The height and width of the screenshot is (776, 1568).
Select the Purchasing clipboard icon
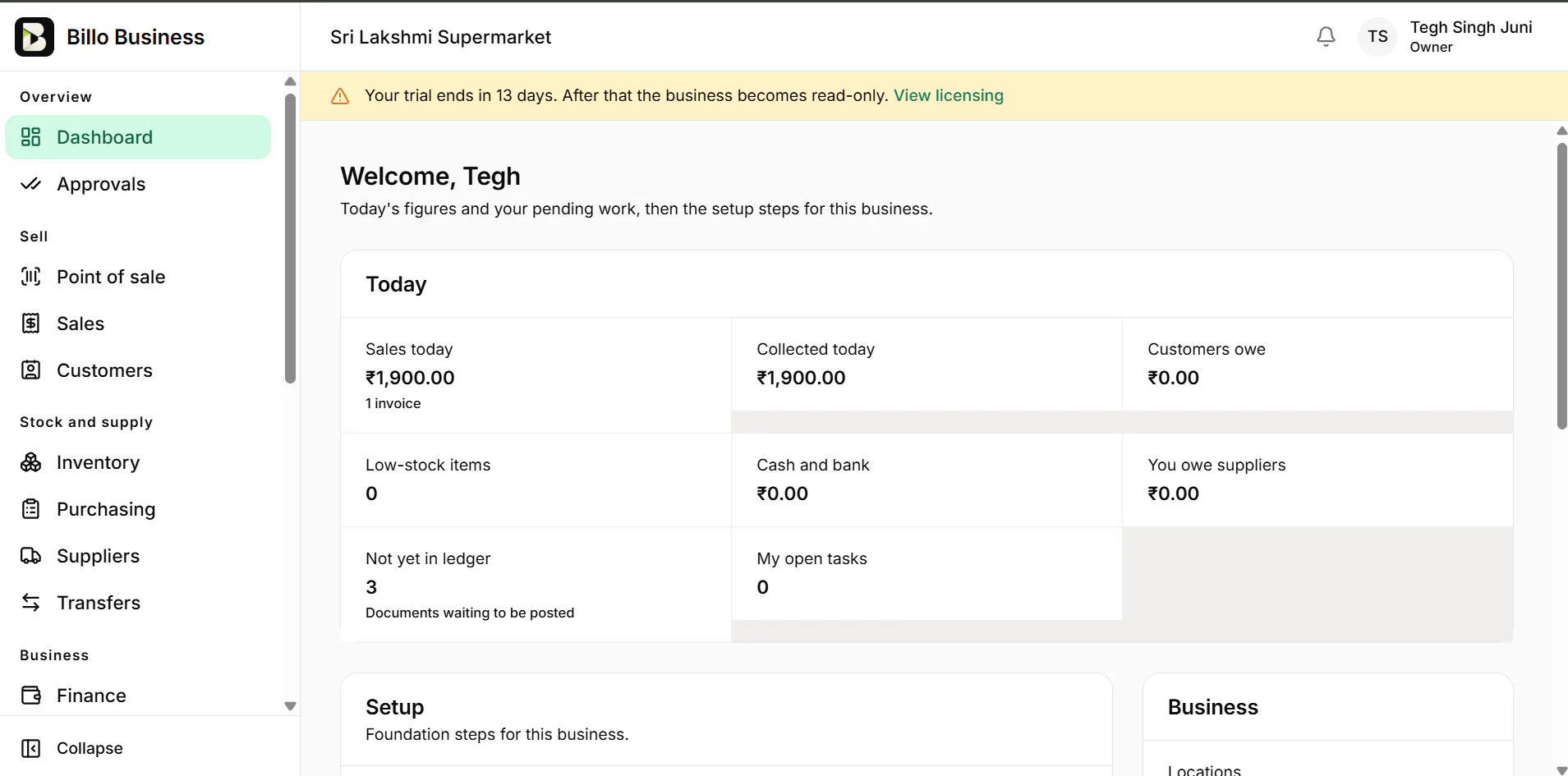tap(30, 509)
